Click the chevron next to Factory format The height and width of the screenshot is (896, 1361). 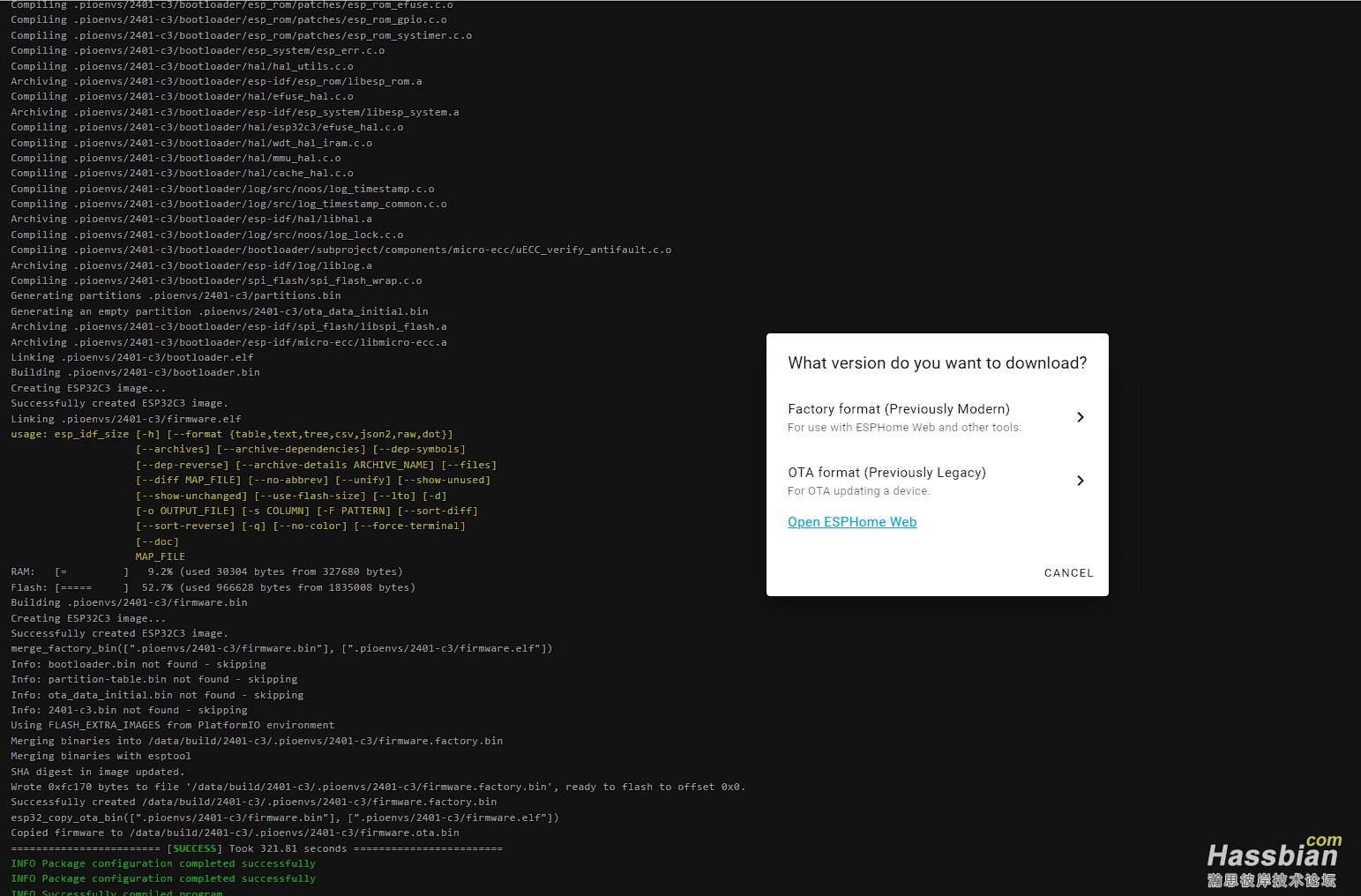click(x=1080, y=417)
